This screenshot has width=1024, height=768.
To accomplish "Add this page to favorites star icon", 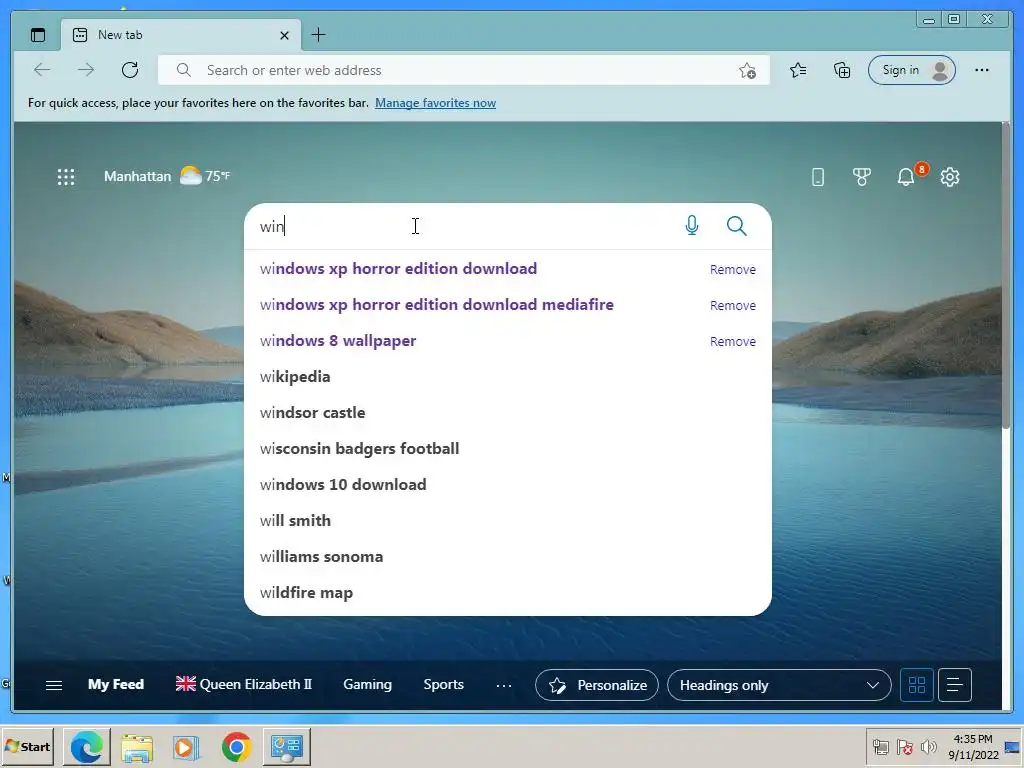I will tap(747, 70).
